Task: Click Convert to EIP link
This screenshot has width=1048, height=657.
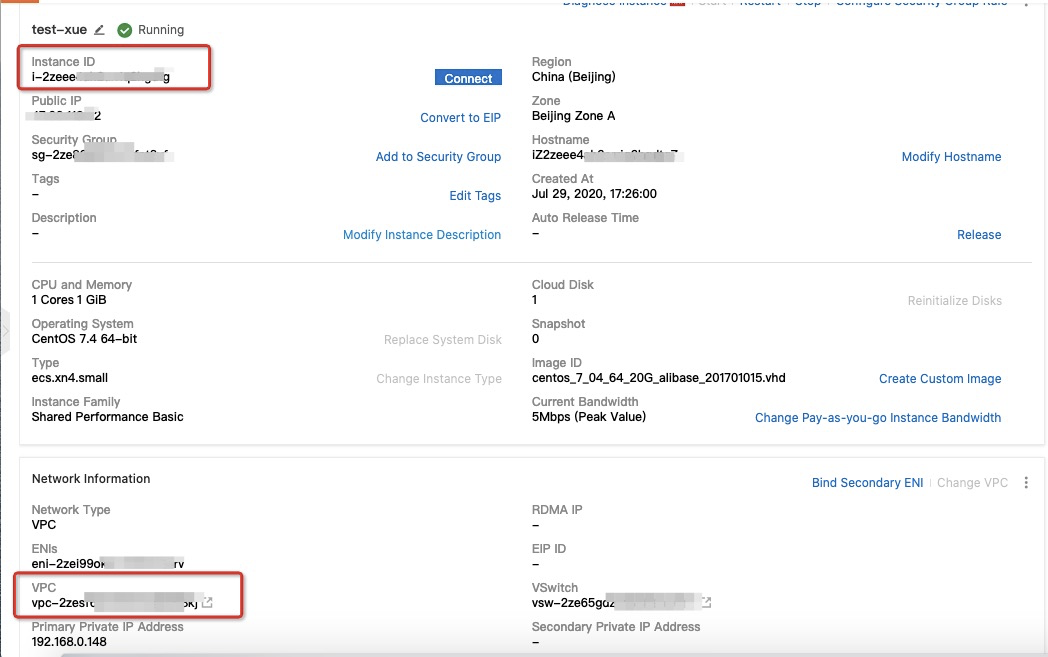Action: tap(460, 118)
